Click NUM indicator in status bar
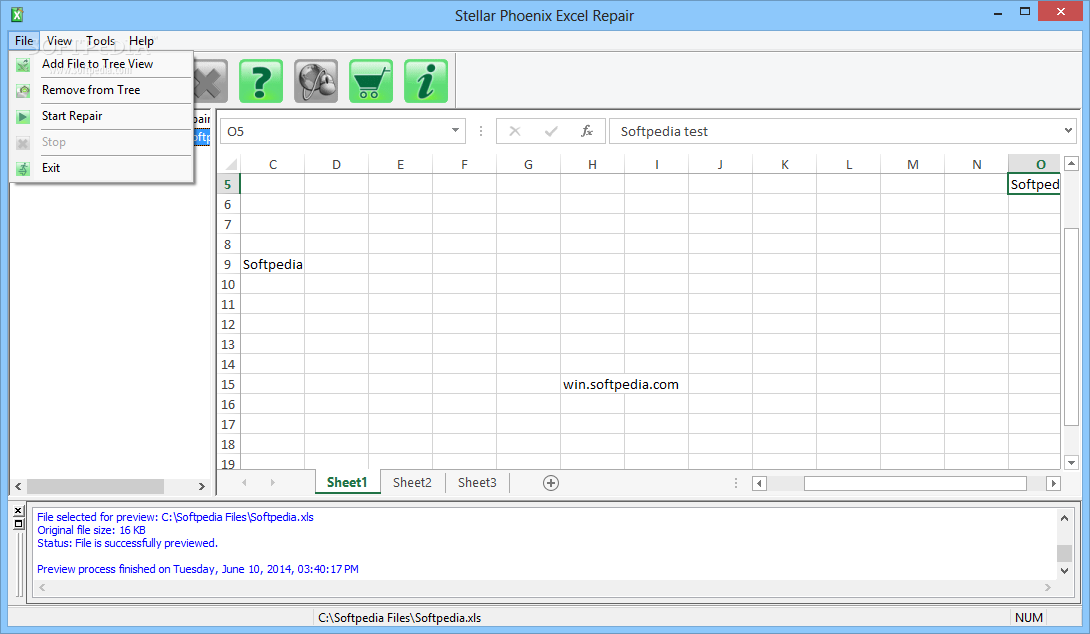 (1028, 617)
